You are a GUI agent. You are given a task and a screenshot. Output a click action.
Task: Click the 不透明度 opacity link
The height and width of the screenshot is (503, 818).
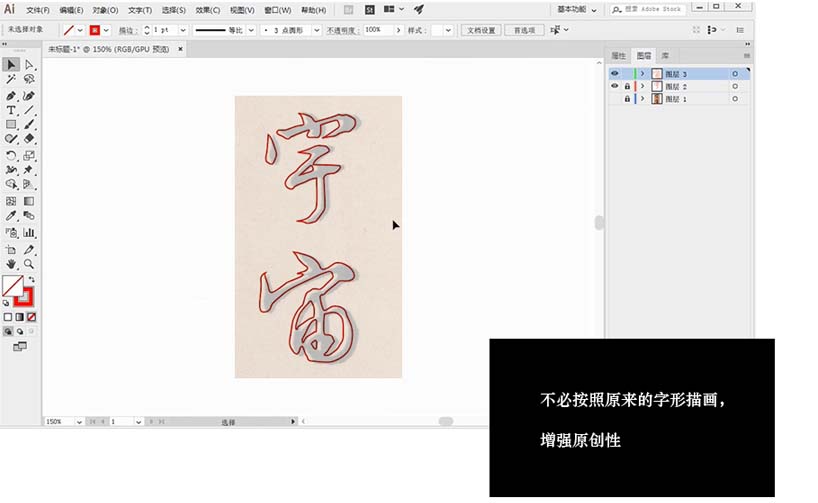point(341,30)
